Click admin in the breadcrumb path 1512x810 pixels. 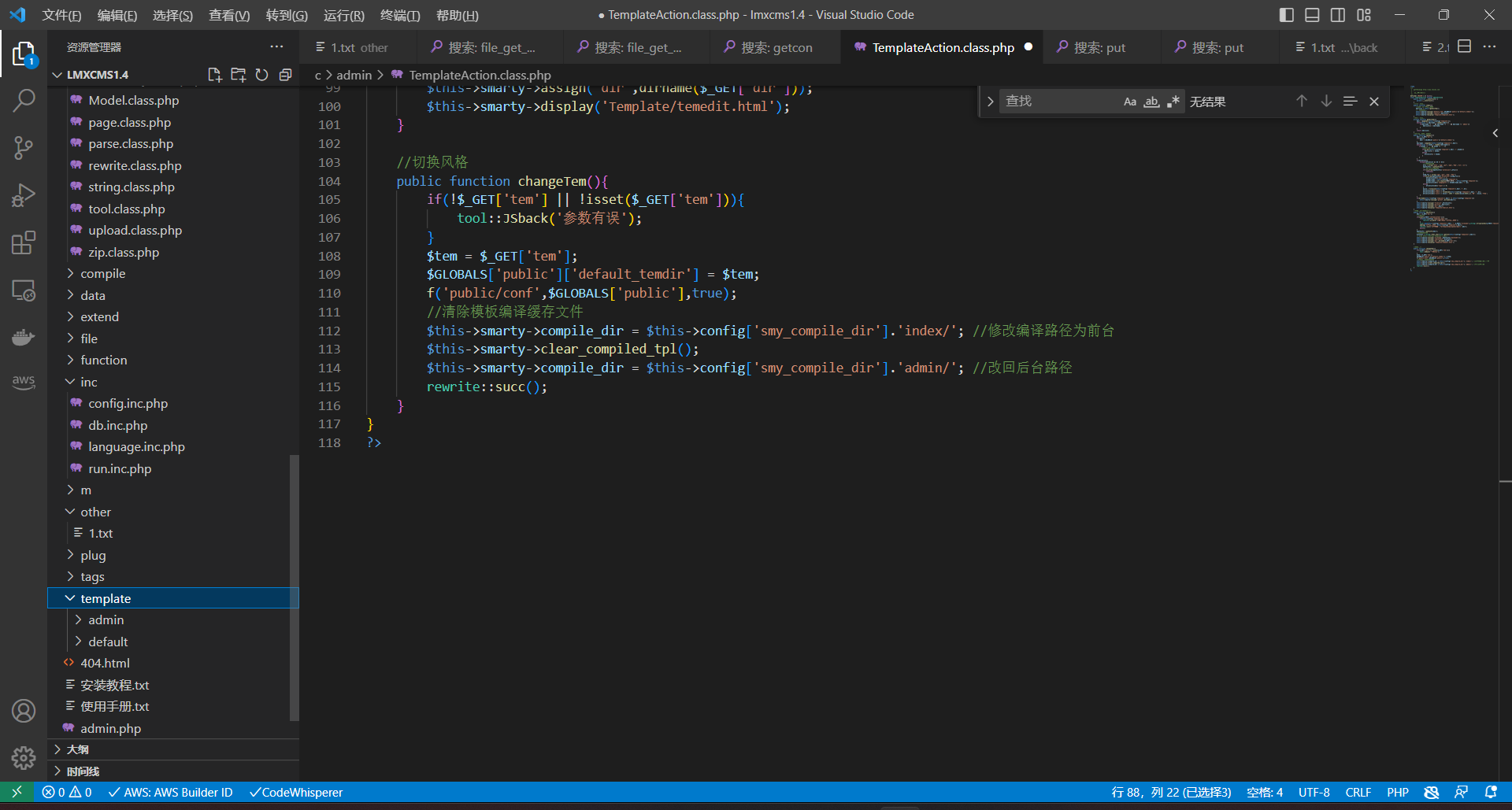(354, 75)
